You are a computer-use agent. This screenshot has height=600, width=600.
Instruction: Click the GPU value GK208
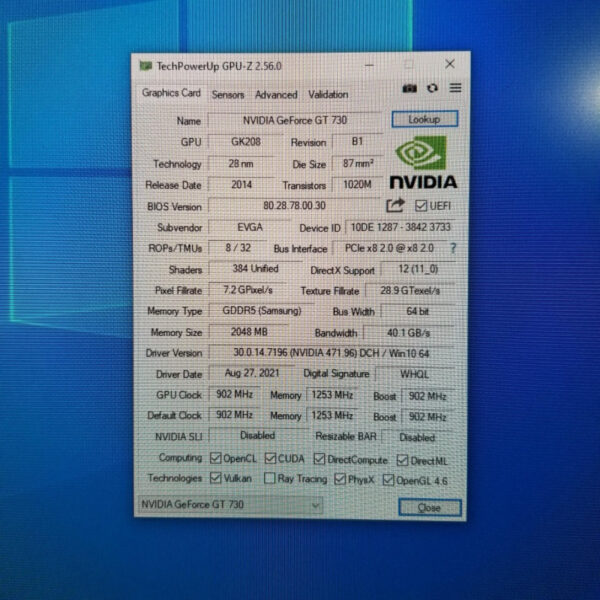pos(246,142)
